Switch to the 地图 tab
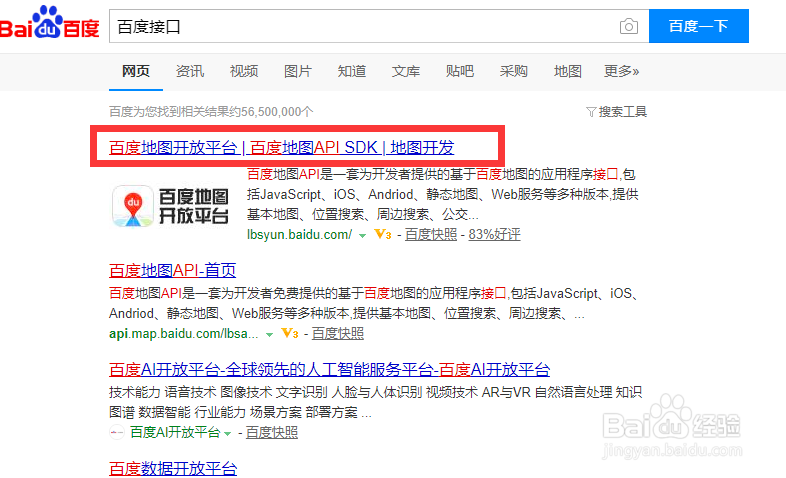The image size is (786, 478). (x=567, y=71)
